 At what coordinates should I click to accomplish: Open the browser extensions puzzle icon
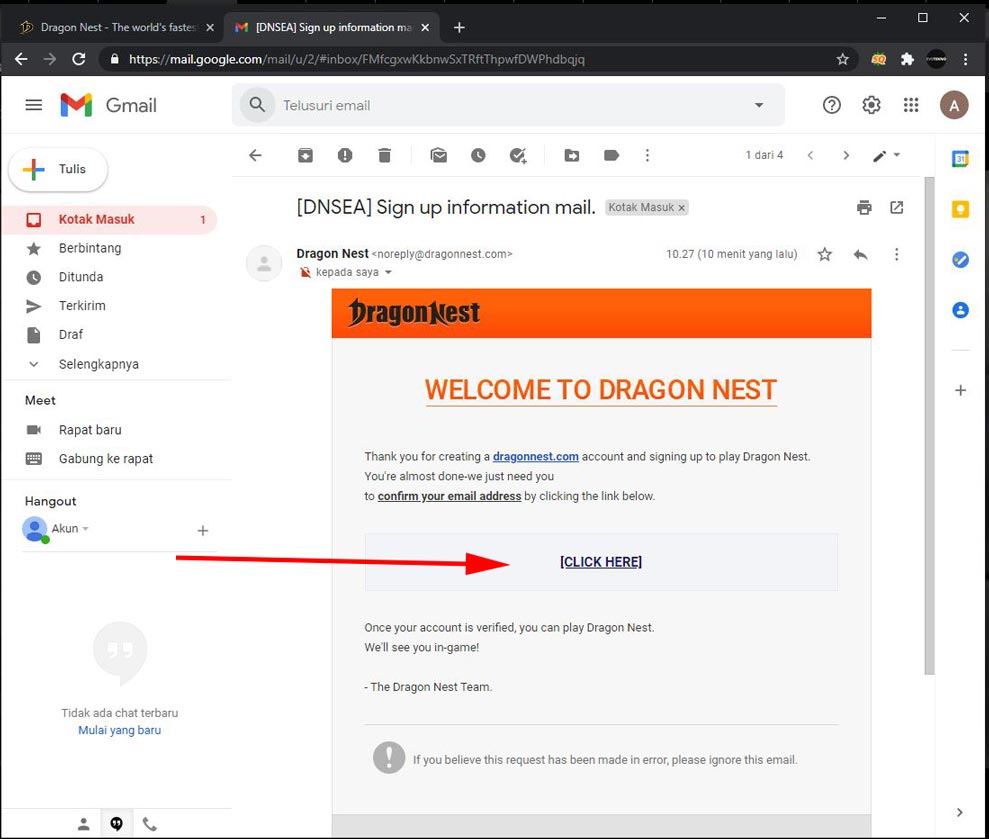(907, 59)
